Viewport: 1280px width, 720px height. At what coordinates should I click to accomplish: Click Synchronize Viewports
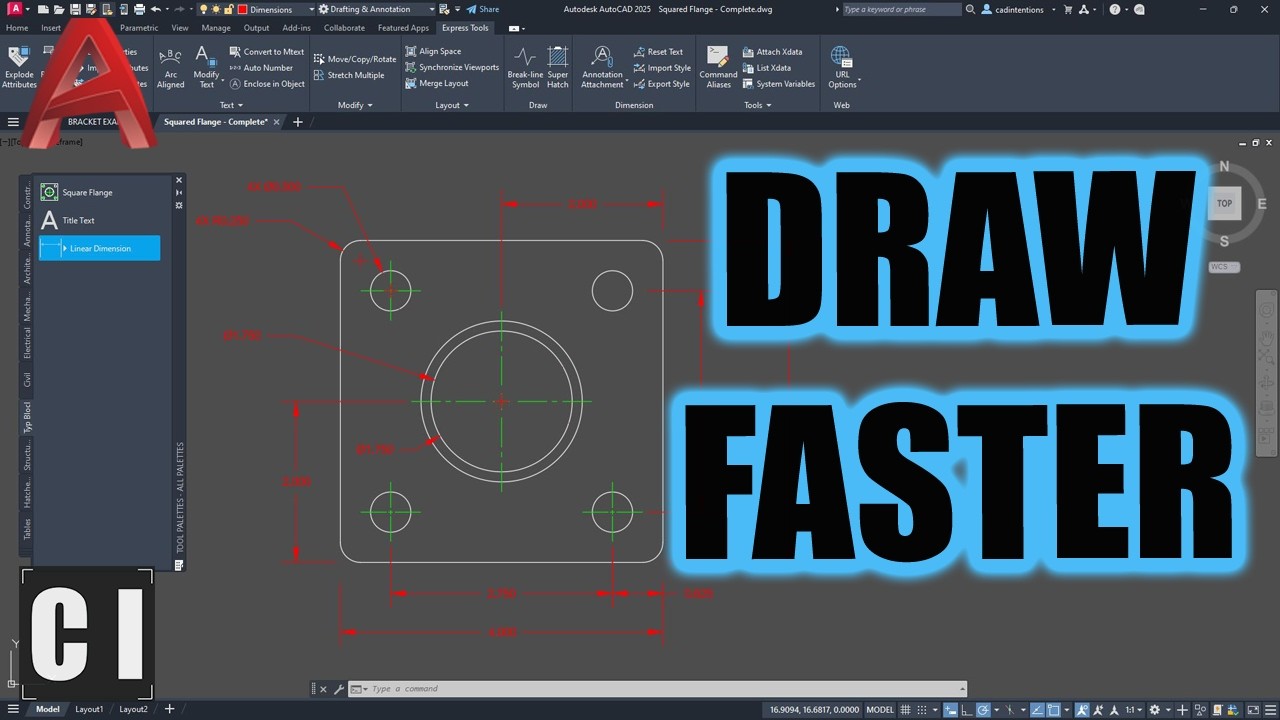coord(452,67)
